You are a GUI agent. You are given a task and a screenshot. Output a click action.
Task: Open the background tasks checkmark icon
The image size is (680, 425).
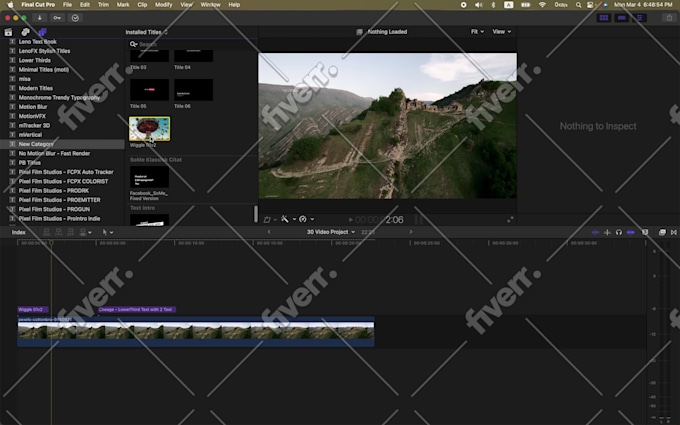(x=75, y=18)
